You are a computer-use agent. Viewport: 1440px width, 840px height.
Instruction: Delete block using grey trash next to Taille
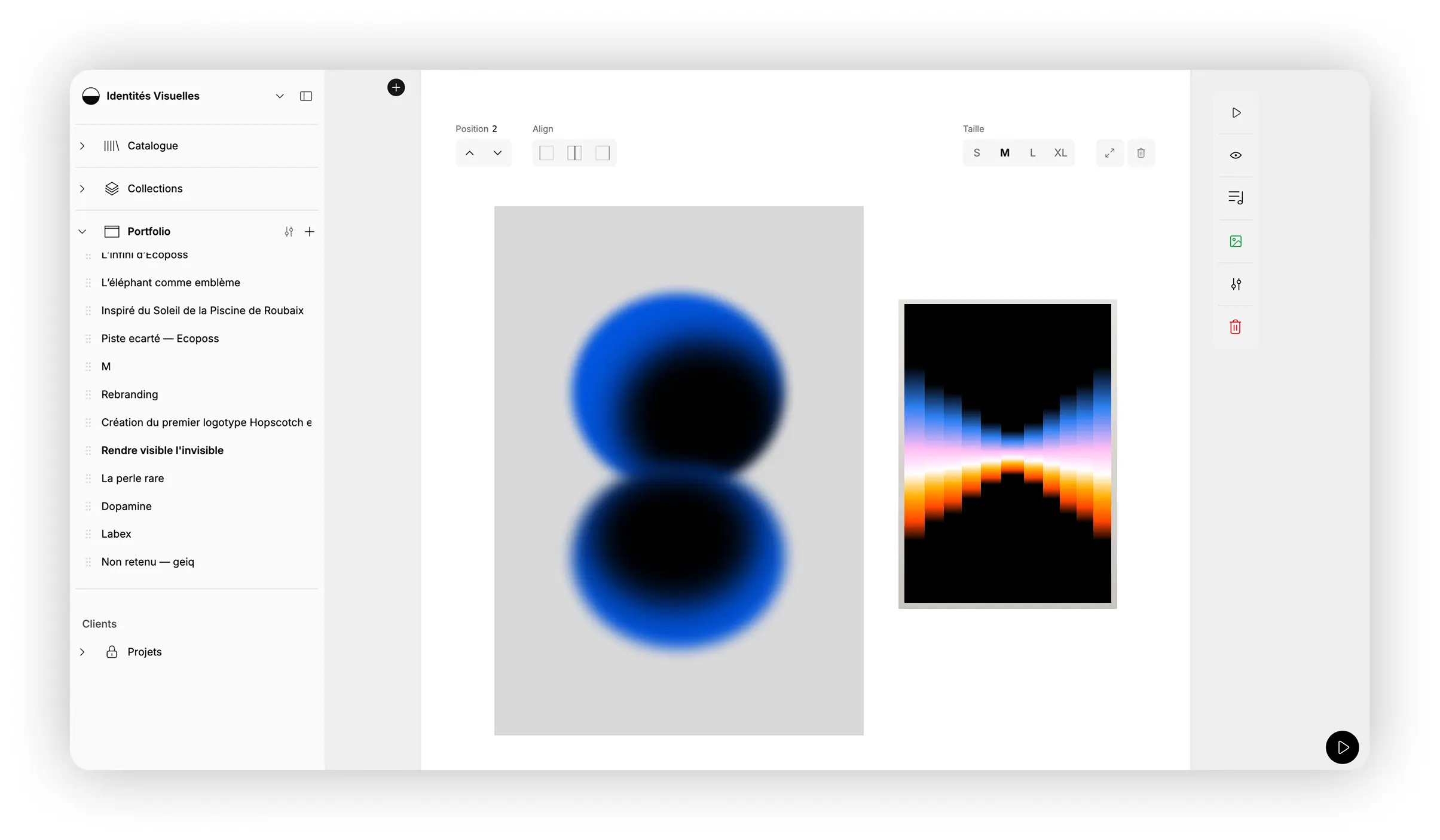(x=1141, y=153)
